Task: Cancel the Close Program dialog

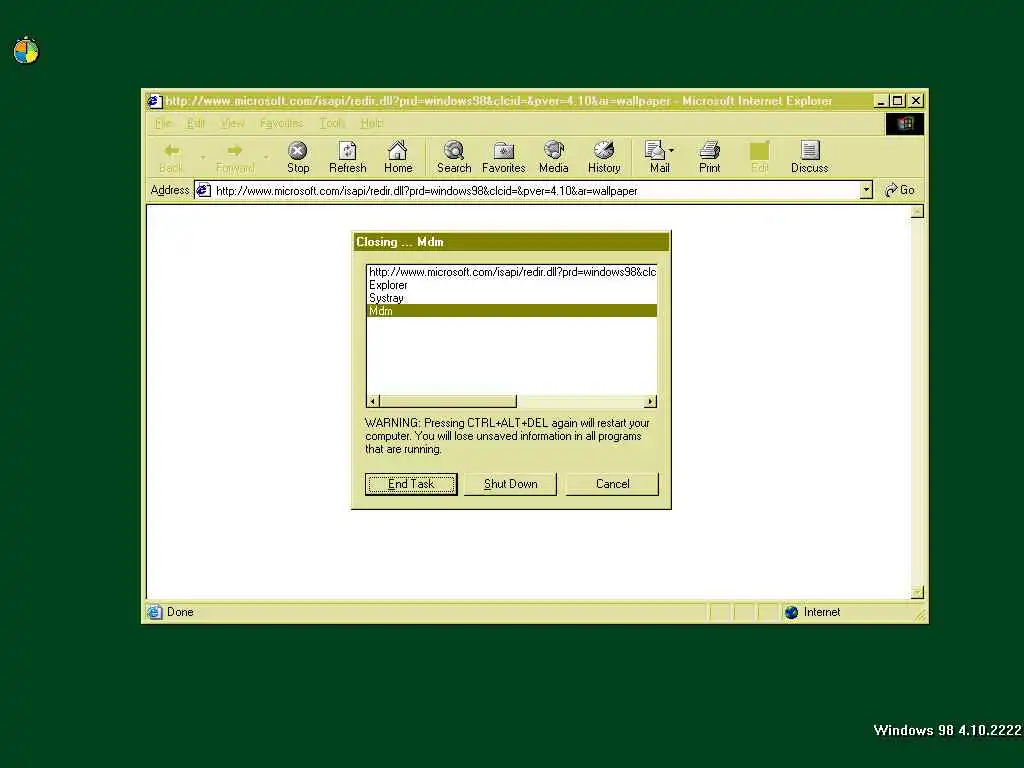Action: (x=612, y=484)
